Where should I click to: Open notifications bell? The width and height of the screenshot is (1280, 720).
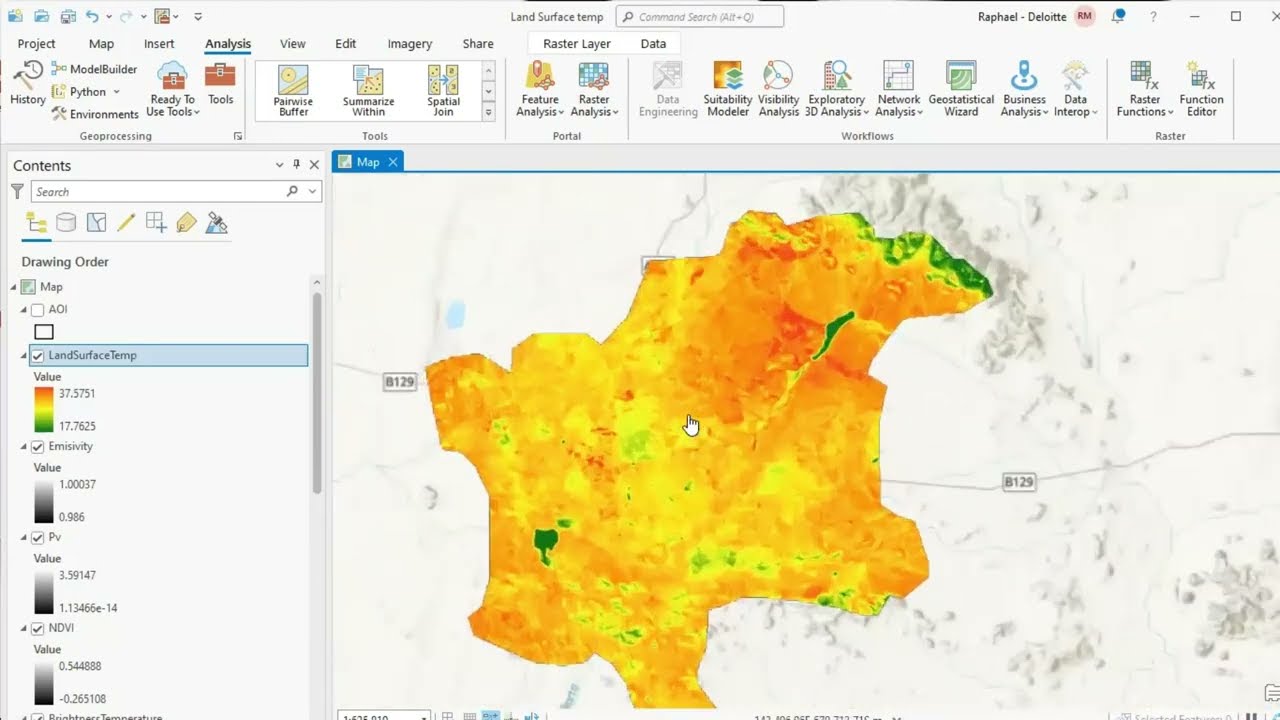point(1119,16)
